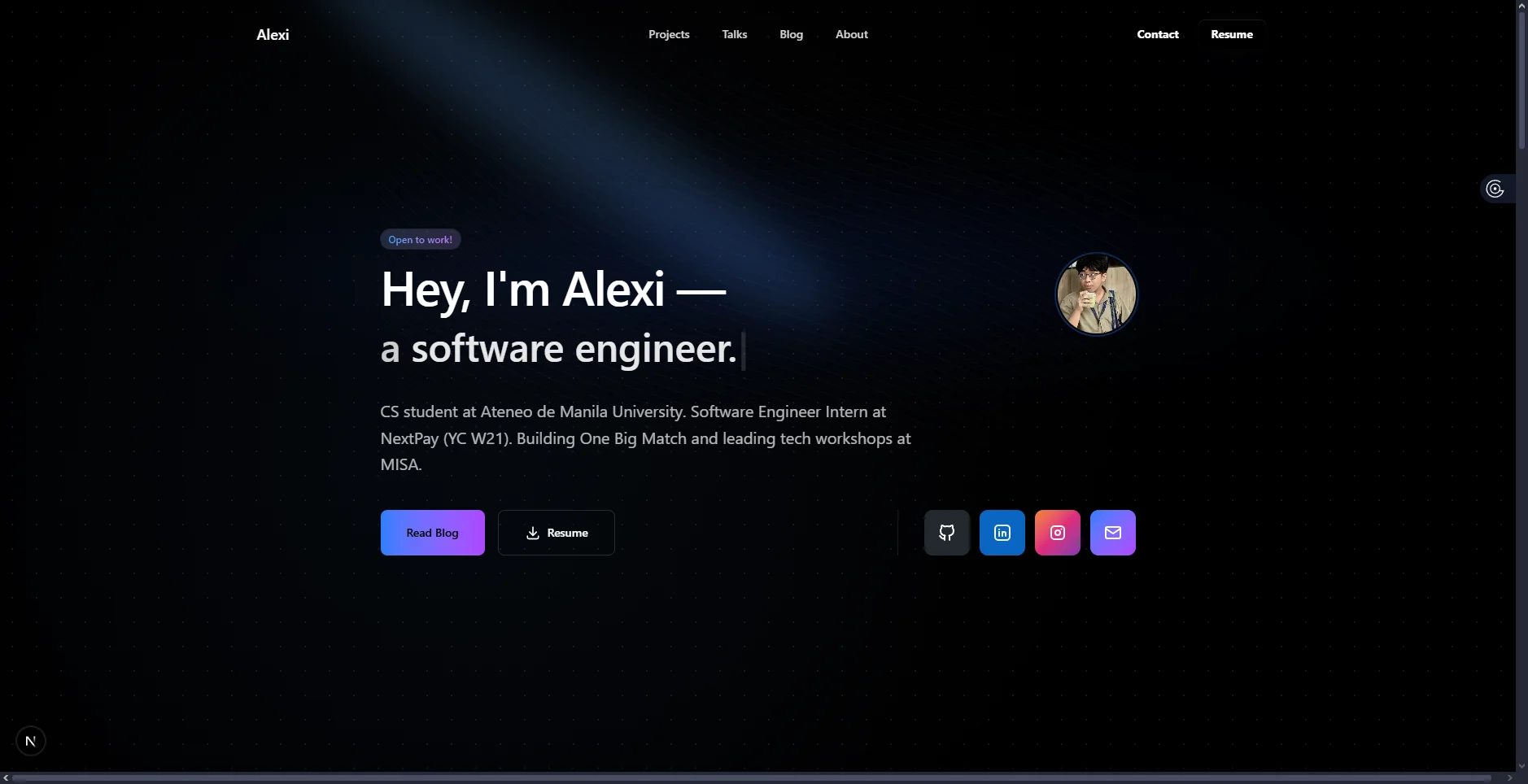
Task: Click the Resume button in the header
Action: pos(1231,34)
